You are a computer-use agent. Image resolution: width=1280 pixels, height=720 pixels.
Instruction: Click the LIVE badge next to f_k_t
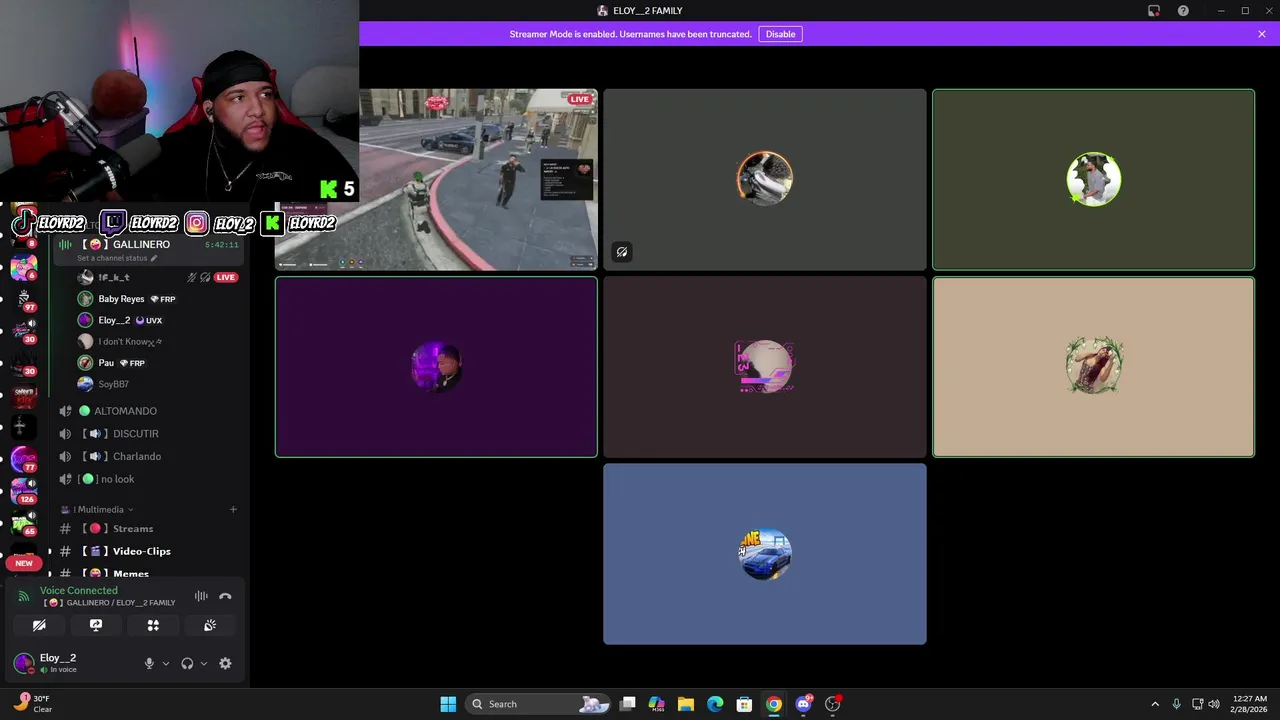pos(226,277)
